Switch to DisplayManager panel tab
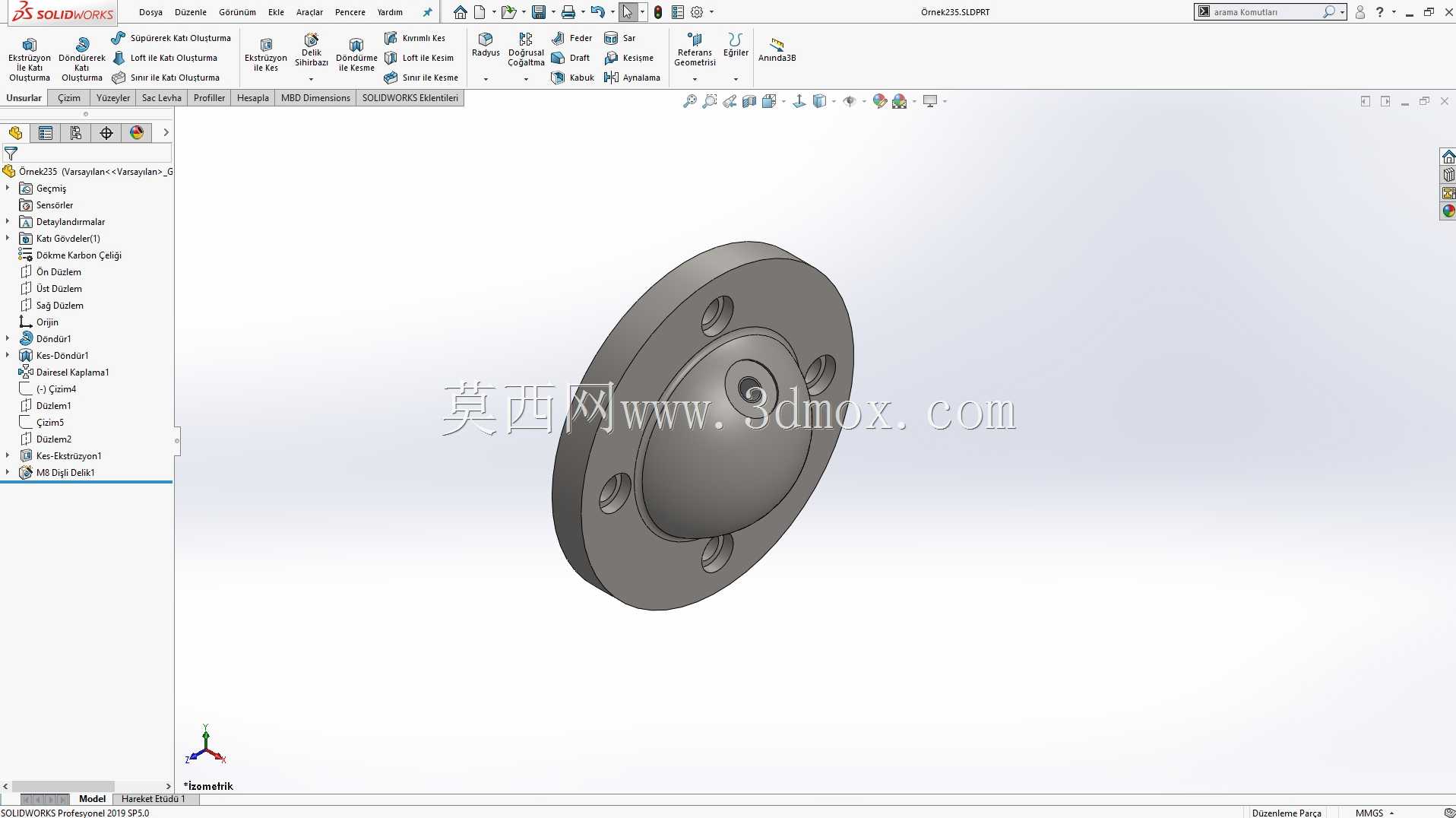This screenshot has width=1456, height=818. 137,133
